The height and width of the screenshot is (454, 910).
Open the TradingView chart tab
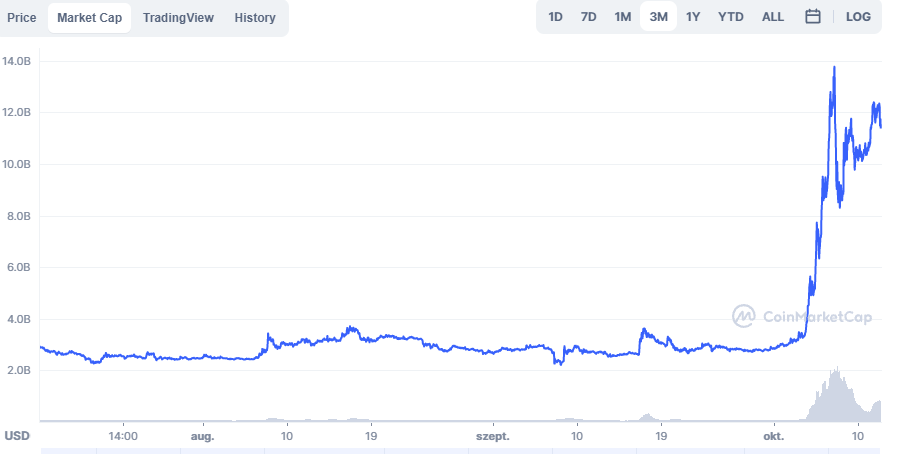[x=178, y=18]
